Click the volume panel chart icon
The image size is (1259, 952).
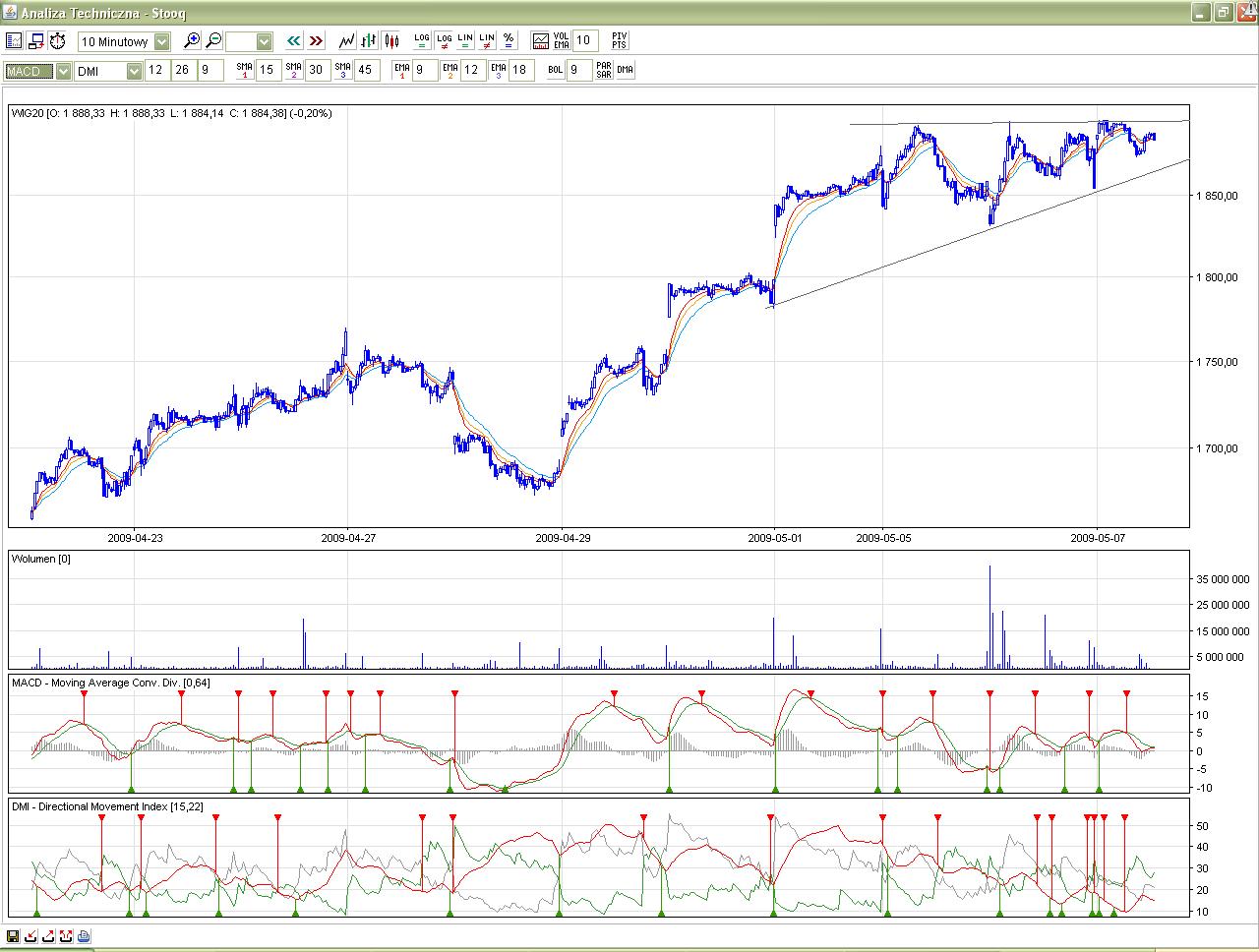[540, 41]
